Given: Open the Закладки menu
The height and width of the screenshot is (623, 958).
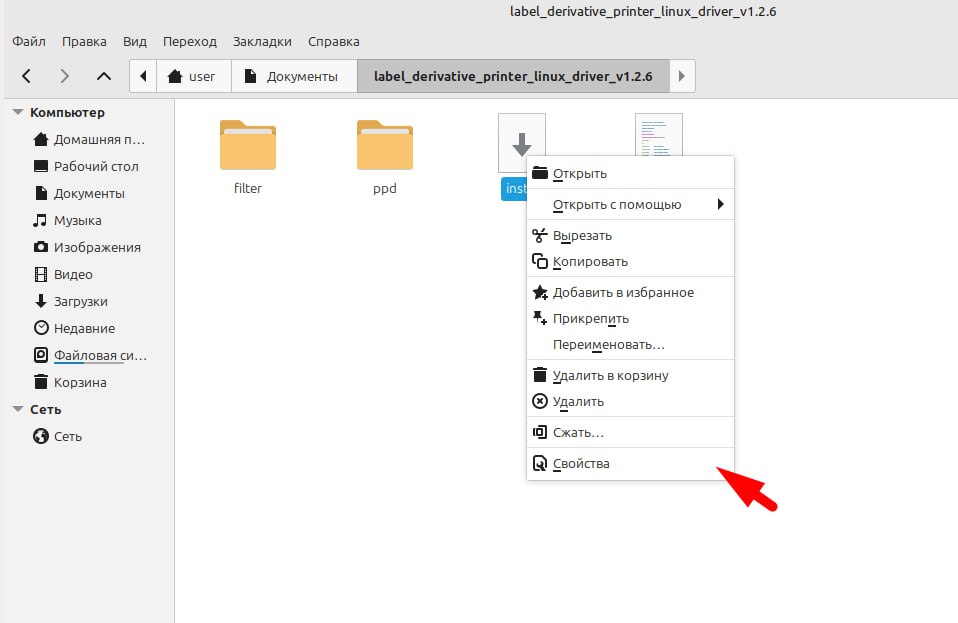Looking at the screenshot, I should point(262,42).
